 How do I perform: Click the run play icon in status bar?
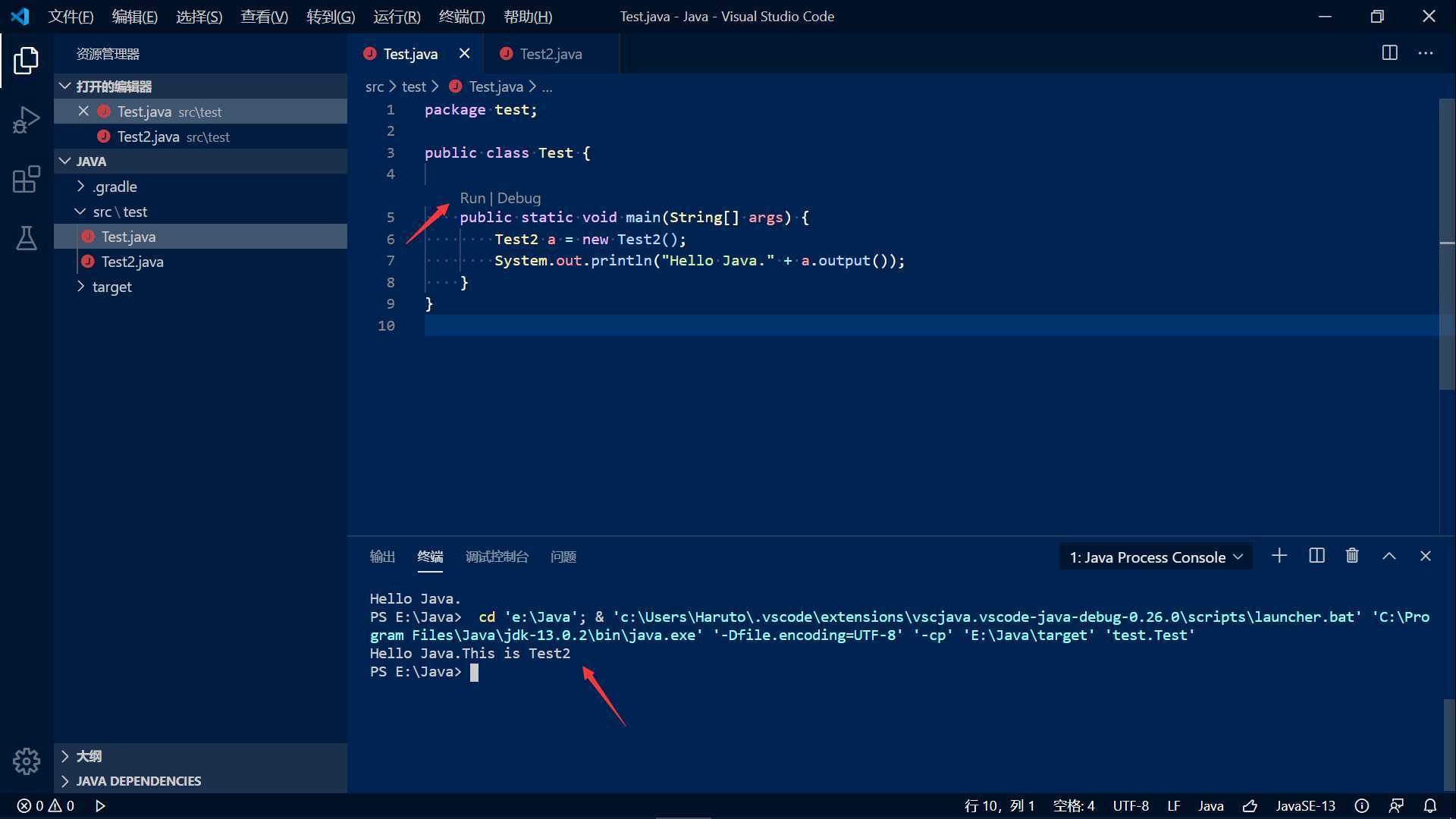click(100, 806)
